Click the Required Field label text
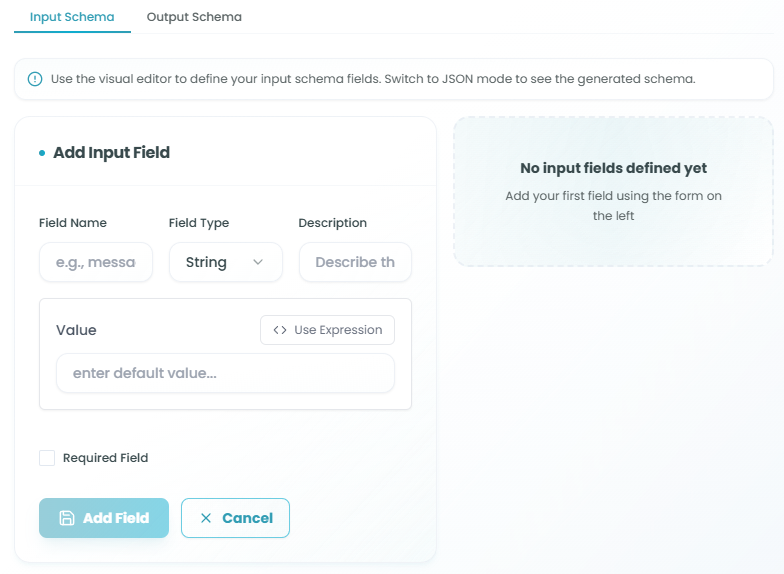The width and height of the screenshot is (784, 574). pos(105,458)
